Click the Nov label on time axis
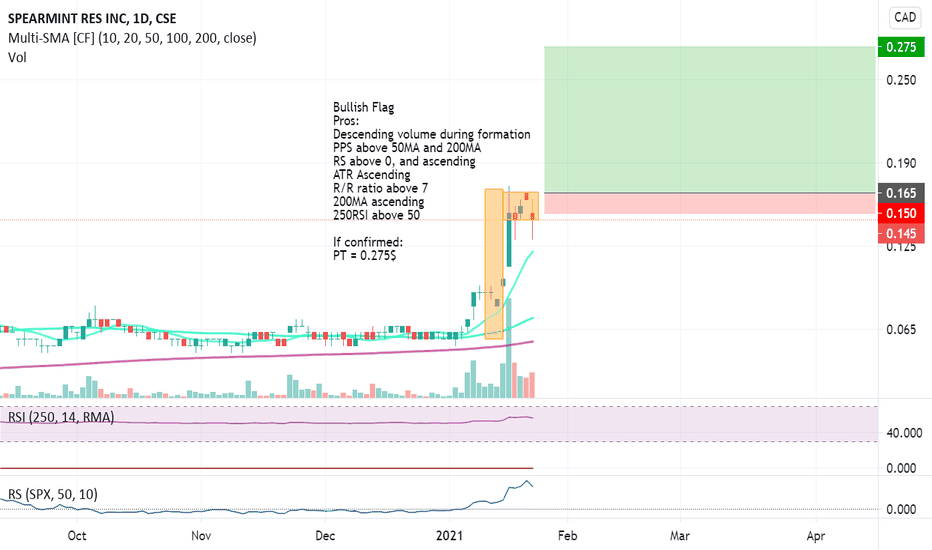Screen dimensions: 932x550 pyautogui.click(x=201, y=535)
